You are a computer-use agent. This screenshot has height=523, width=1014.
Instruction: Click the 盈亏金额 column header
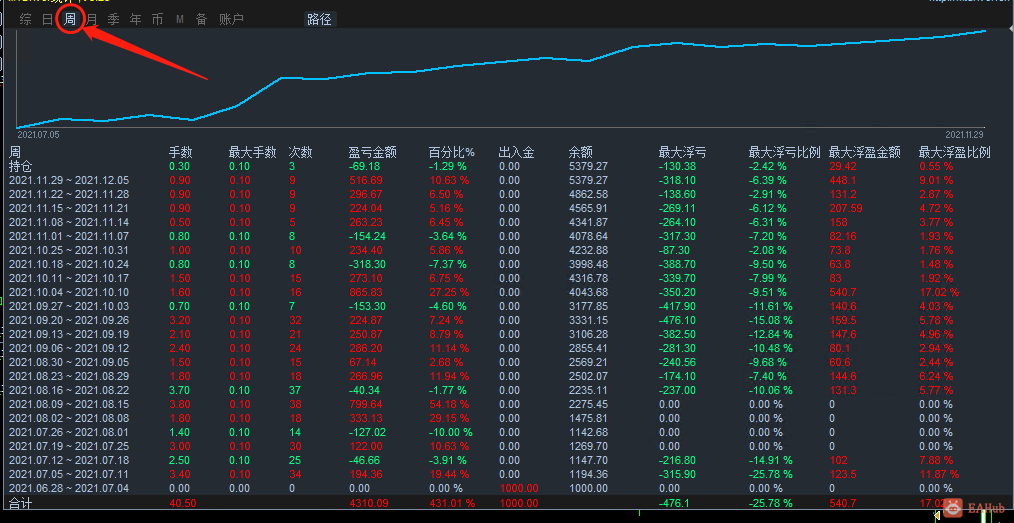[x=372, y=153]
